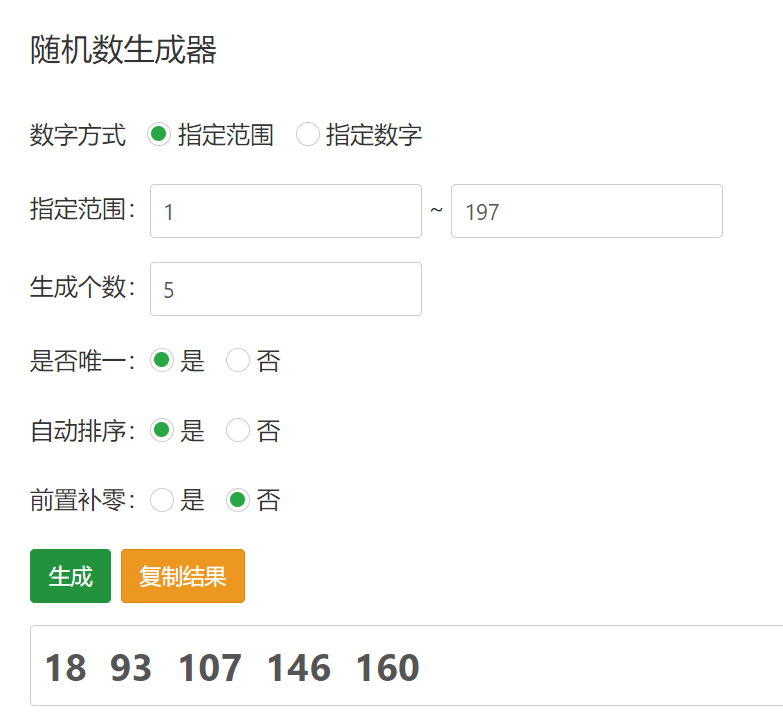Click the orange 复制结果 button
783x725 pixels.
[183, 576]
